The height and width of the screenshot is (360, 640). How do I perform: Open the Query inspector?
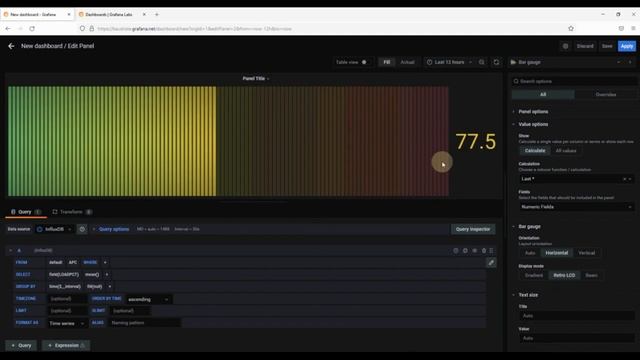coord(473,229)
